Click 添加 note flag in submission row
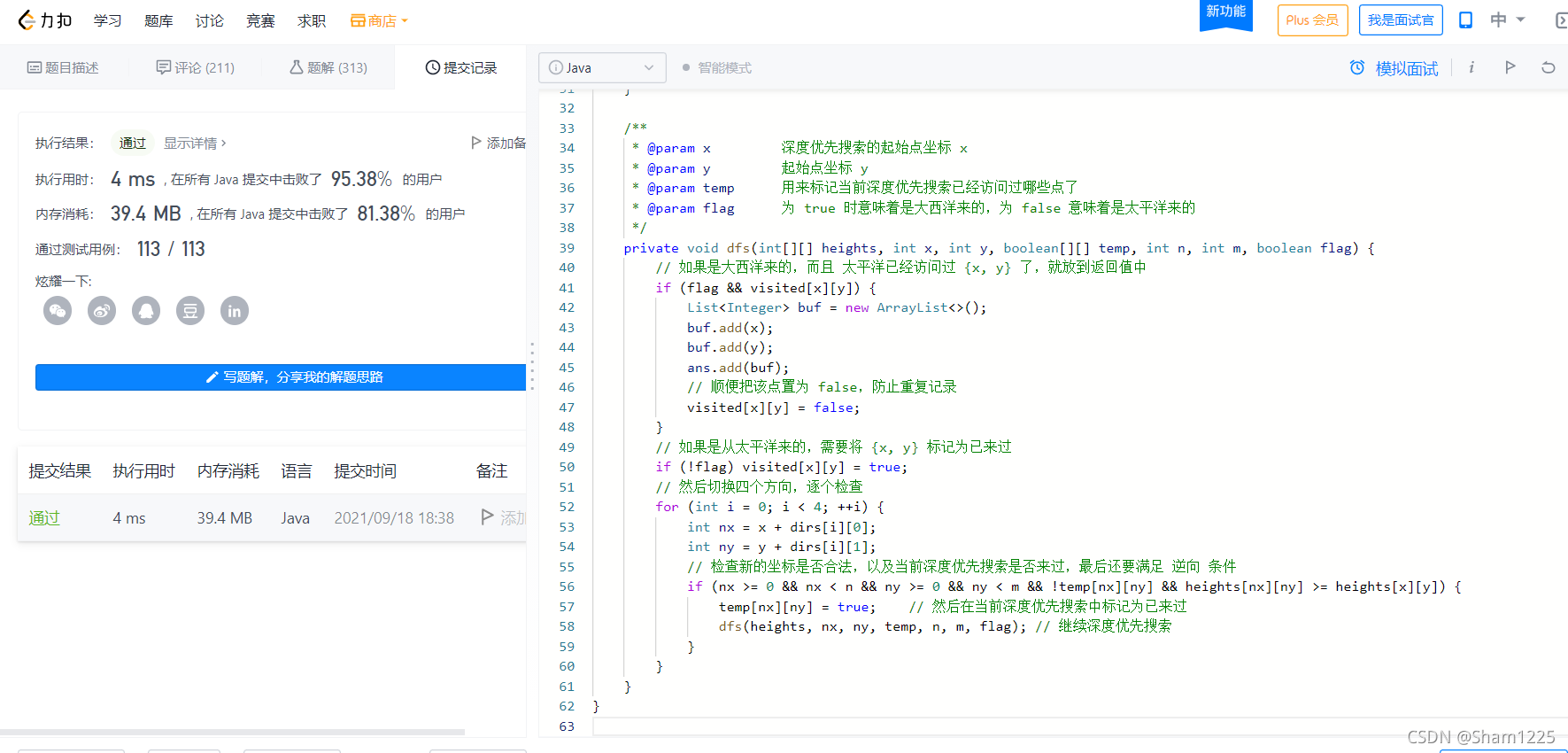Image resolution: width=1568 pixels, height=753 pixels. pyautogui.click(x=503, y=517)
